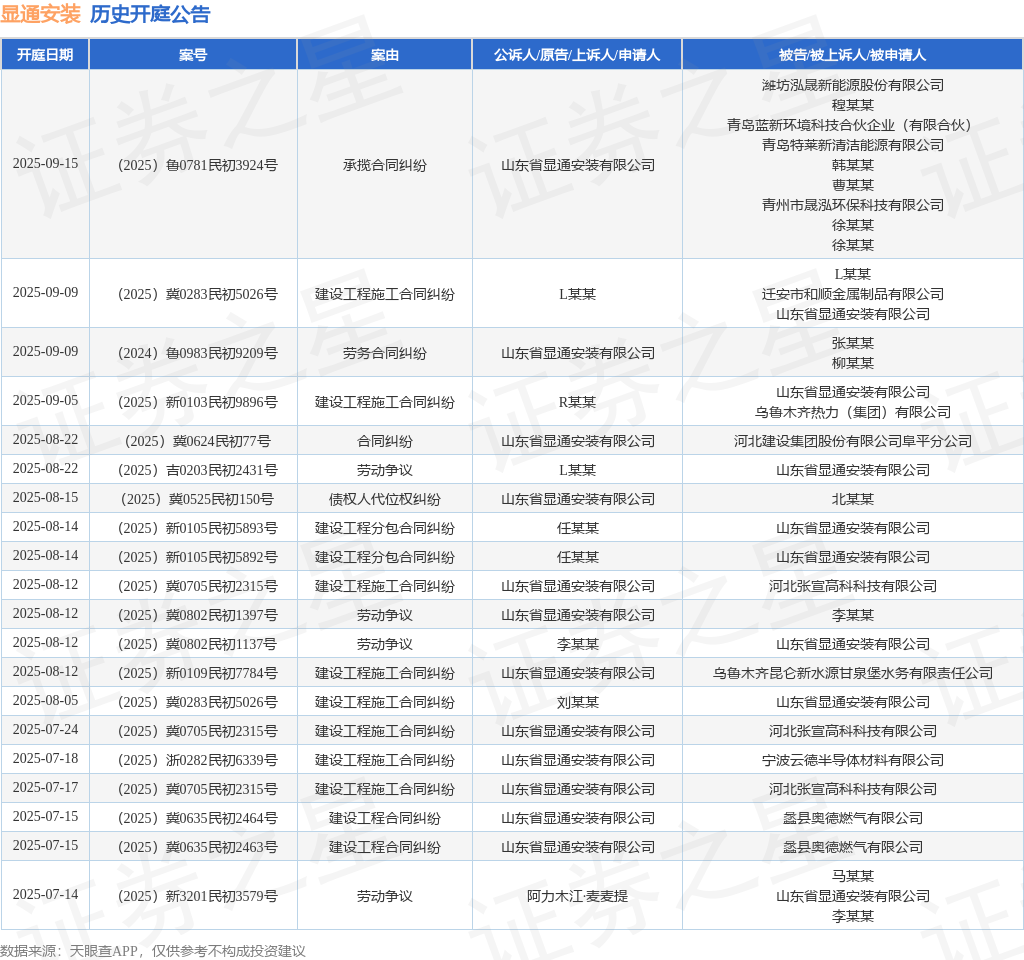Click the 数据来源 天眼查APP footer note
The height and width of the screenshot is (960, 1024).
(153, 951)
